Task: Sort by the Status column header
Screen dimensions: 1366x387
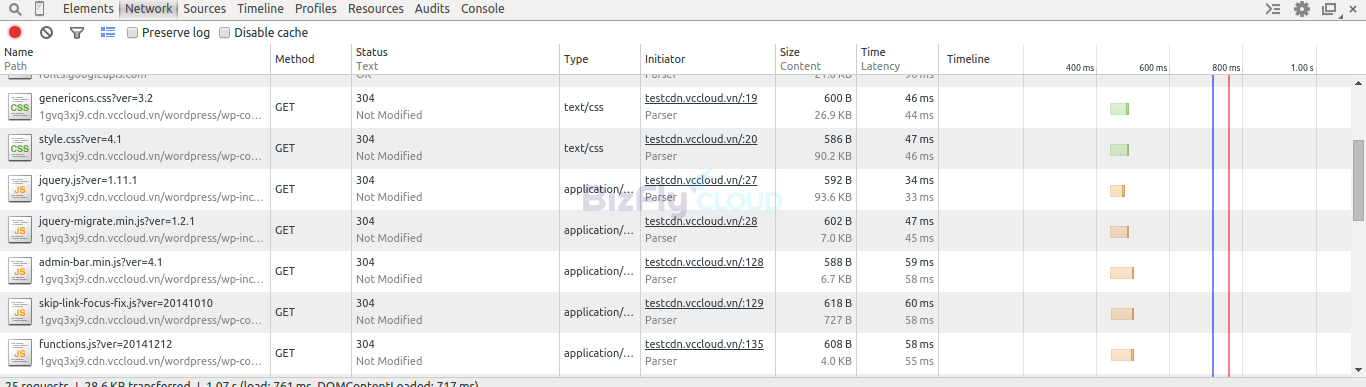Action: (x=372, y=52)
